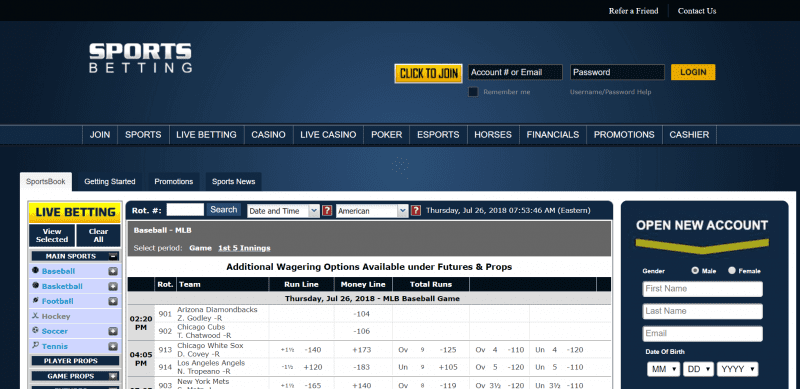Select the Male gender radio button
Screen dimensions: 800x389
tap(695, 271)
